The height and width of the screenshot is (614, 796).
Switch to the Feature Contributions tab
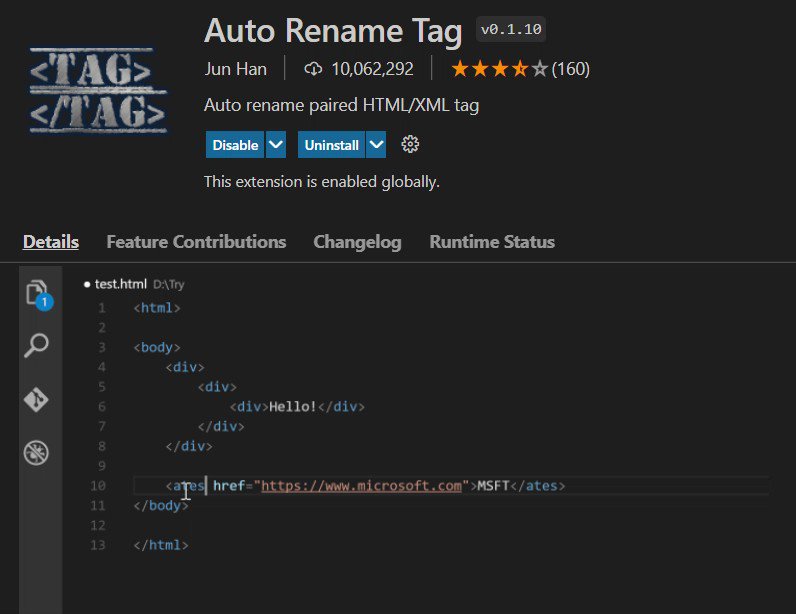(x=196, y=242)
